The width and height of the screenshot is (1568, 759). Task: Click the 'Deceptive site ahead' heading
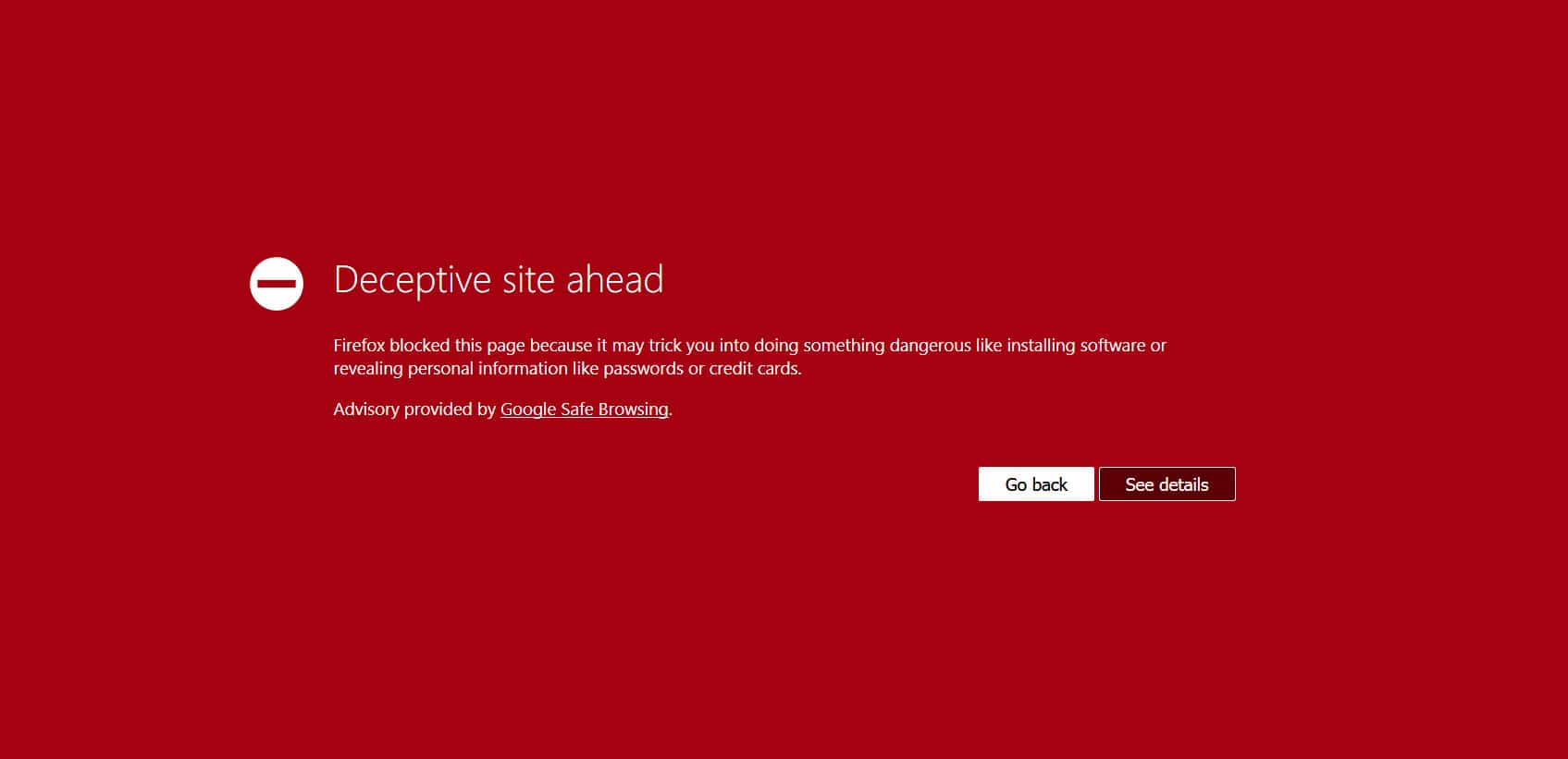[498, 280]
